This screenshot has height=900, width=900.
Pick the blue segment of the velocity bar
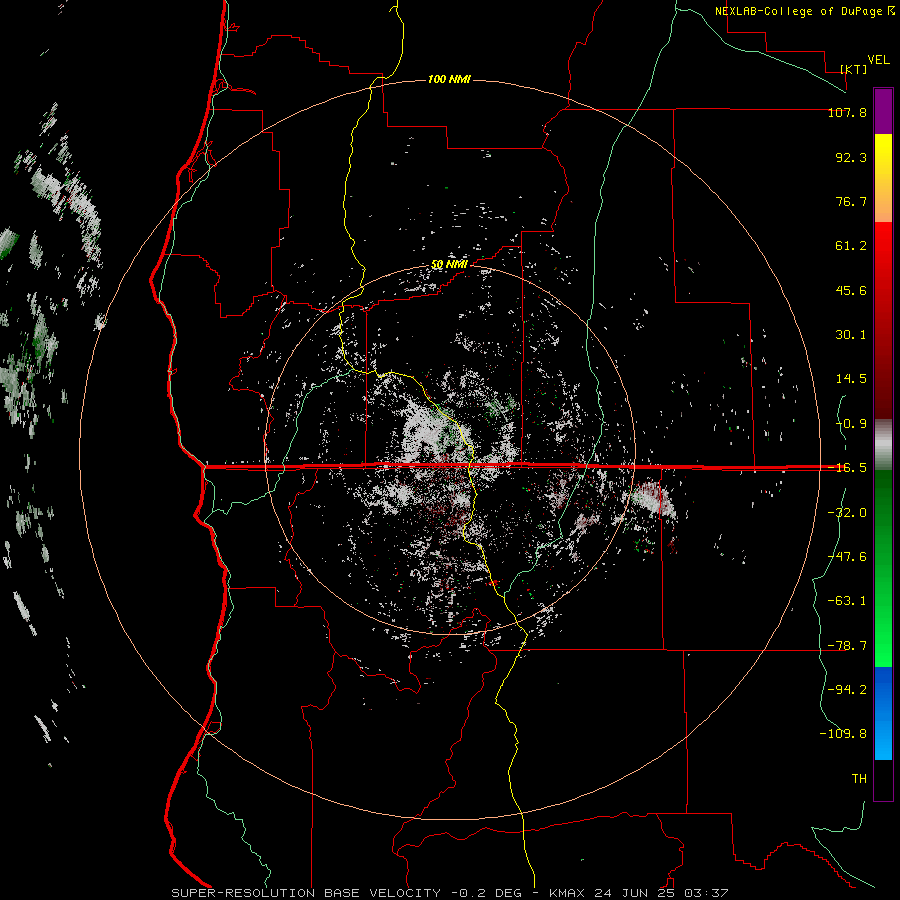883,713
